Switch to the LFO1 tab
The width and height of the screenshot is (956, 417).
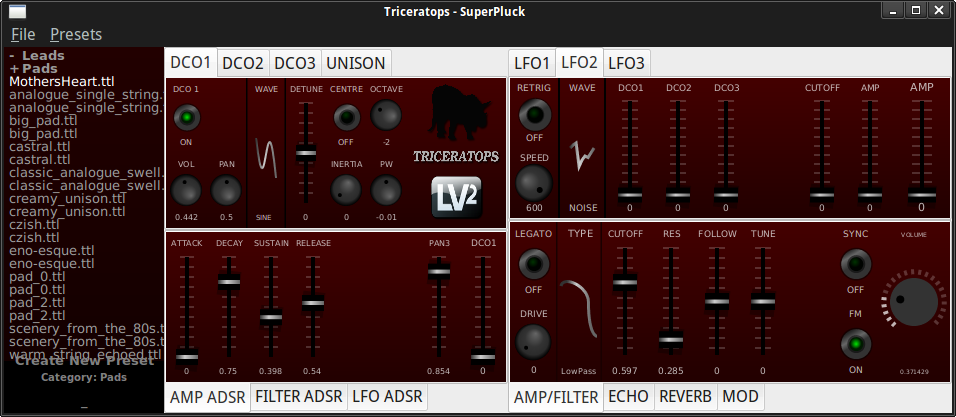(x=532, y=63)
